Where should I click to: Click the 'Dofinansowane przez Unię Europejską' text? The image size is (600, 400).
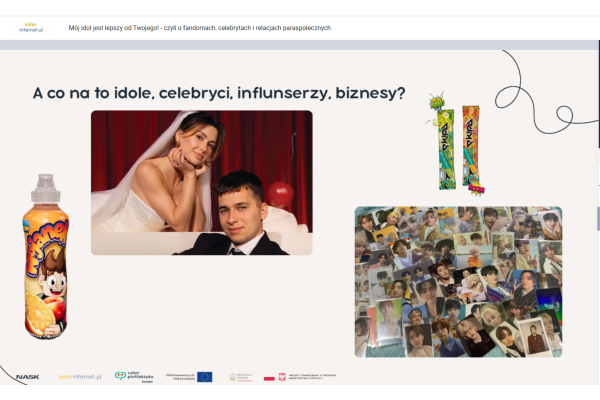click(180, 376)
